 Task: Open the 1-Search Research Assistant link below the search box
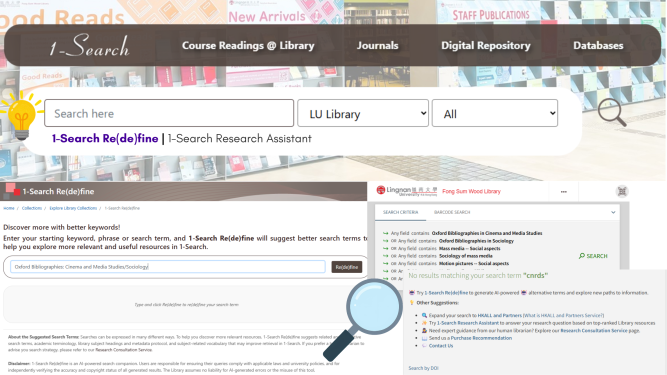[239, 139]
